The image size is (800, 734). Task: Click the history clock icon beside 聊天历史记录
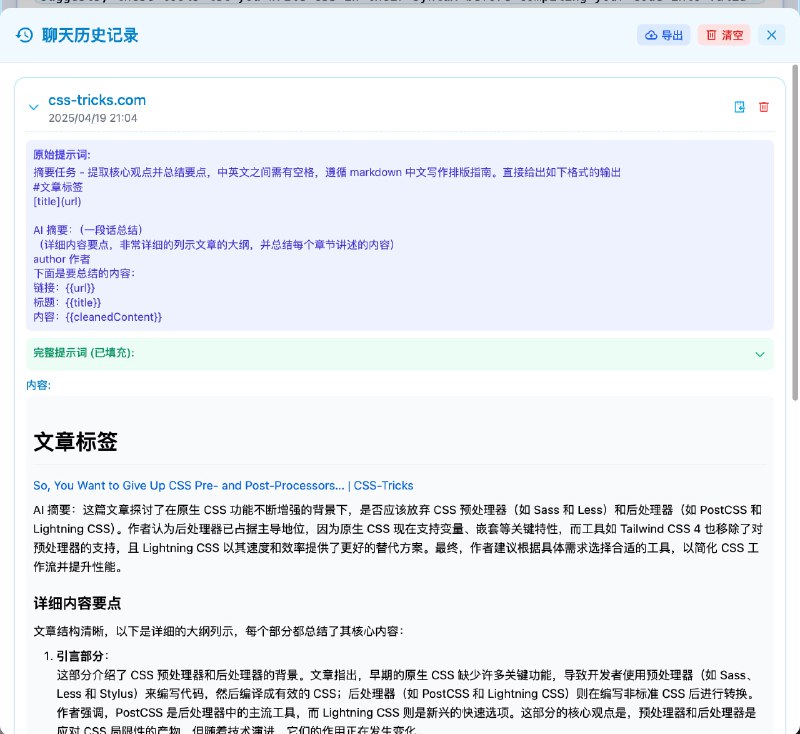(22, 35)
